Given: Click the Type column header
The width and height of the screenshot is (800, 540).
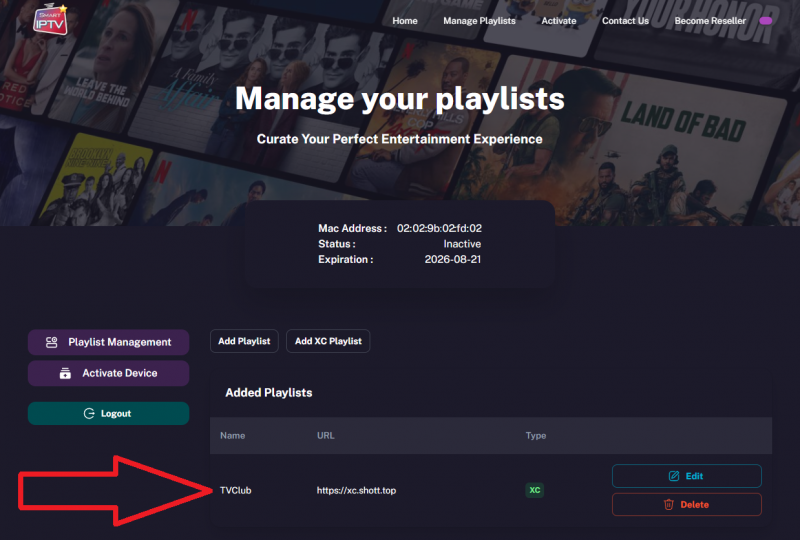Looking at the screenshot, I should pos(536,435).
